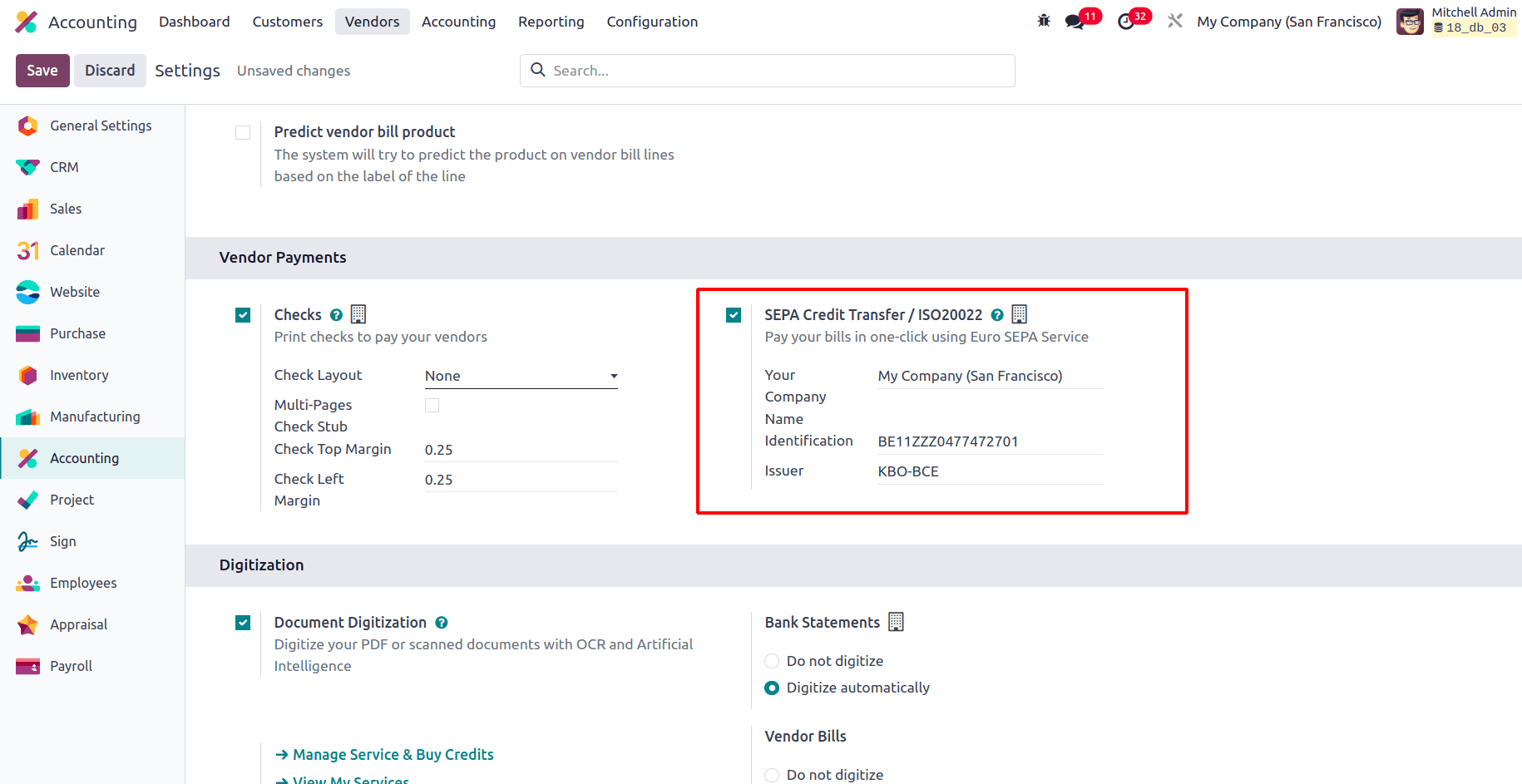Viewport: 1522px width, 784px height.
Task: Click help icon beside Document Digitization
Action: [x=442, y=623]
